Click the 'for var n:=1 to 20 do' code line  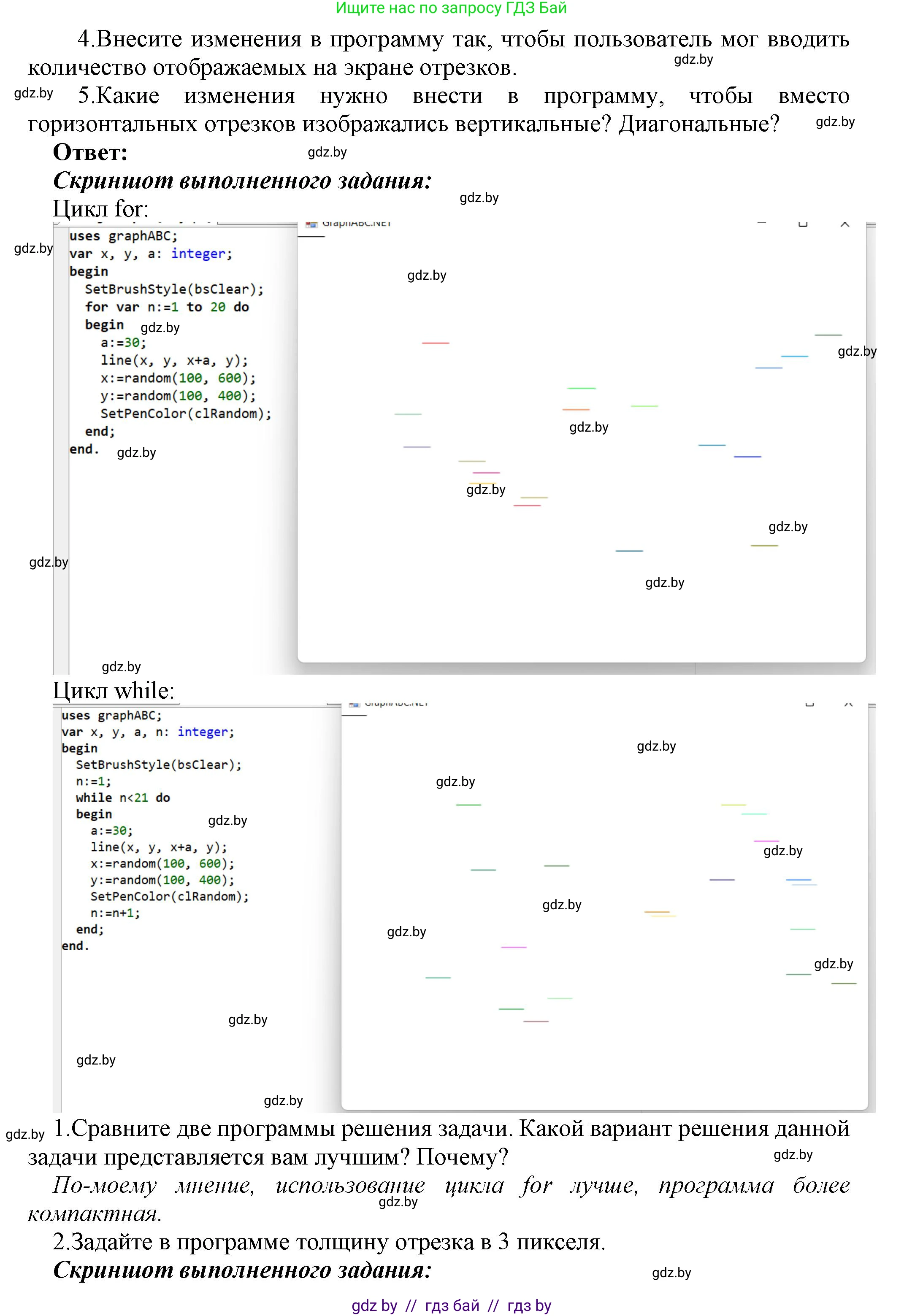click(x=167, y=307)
